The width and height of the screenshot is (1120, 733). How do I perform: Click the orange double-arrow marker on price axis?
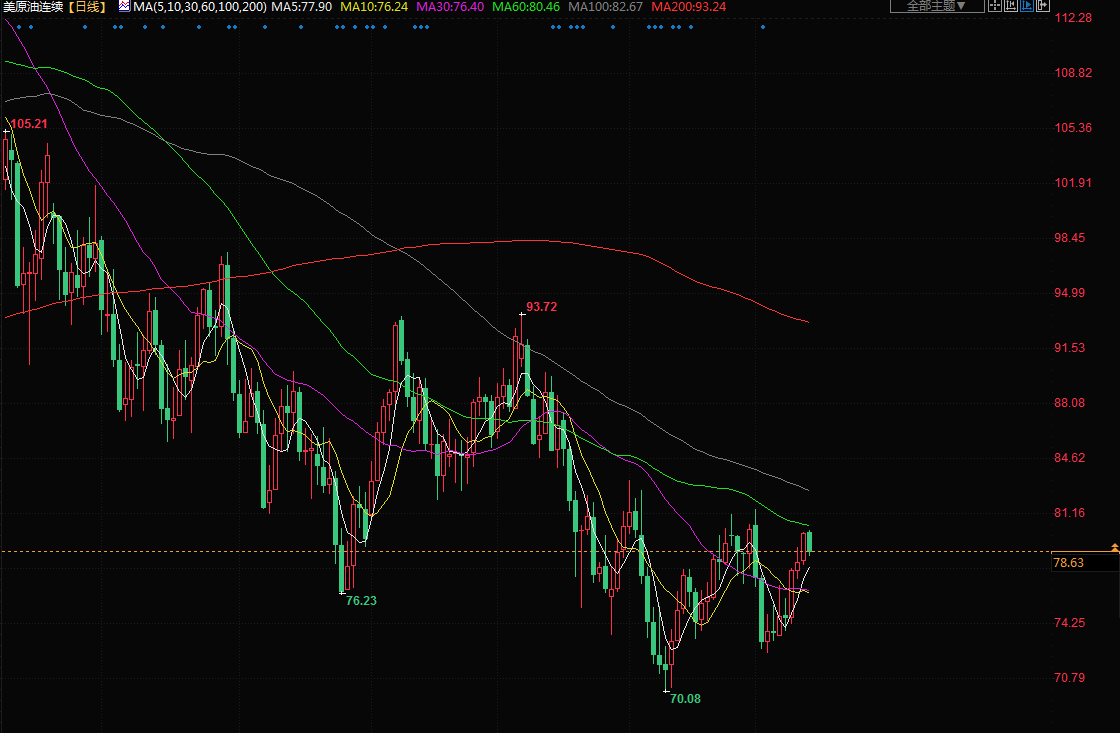click(x=1114, y=546)
